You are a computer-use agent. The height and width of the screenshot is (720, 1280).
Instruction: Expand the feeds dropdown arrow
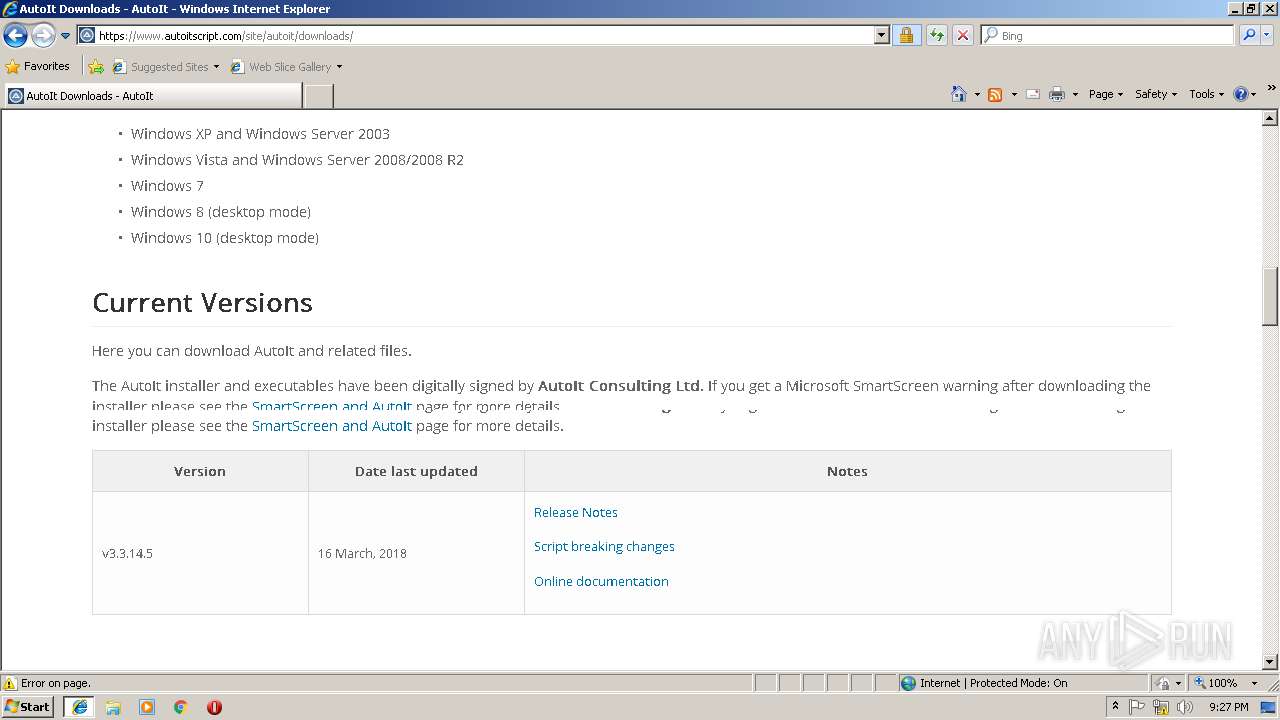pyautogui.click(x=1014, y=94)
